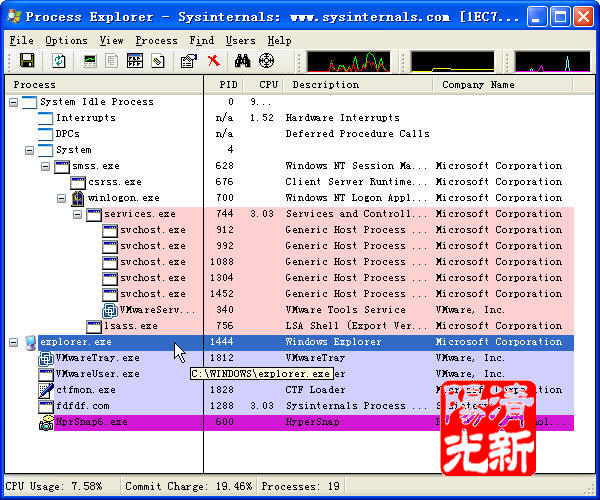Click the binoculars Find icon

pos(242,62)
